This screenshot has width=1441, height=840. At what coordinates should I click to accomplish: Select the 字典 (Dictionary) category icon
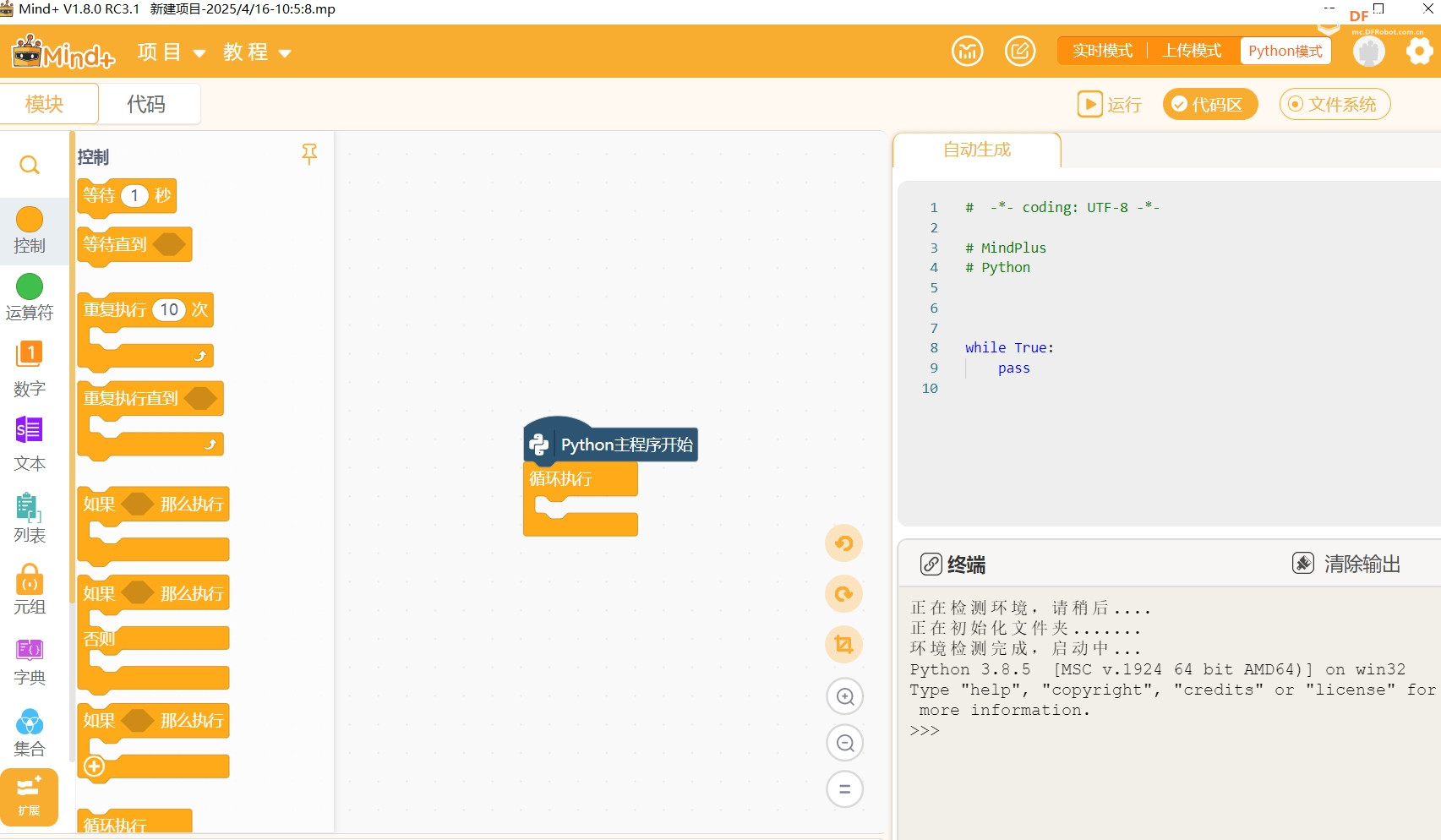pos(30,649)
